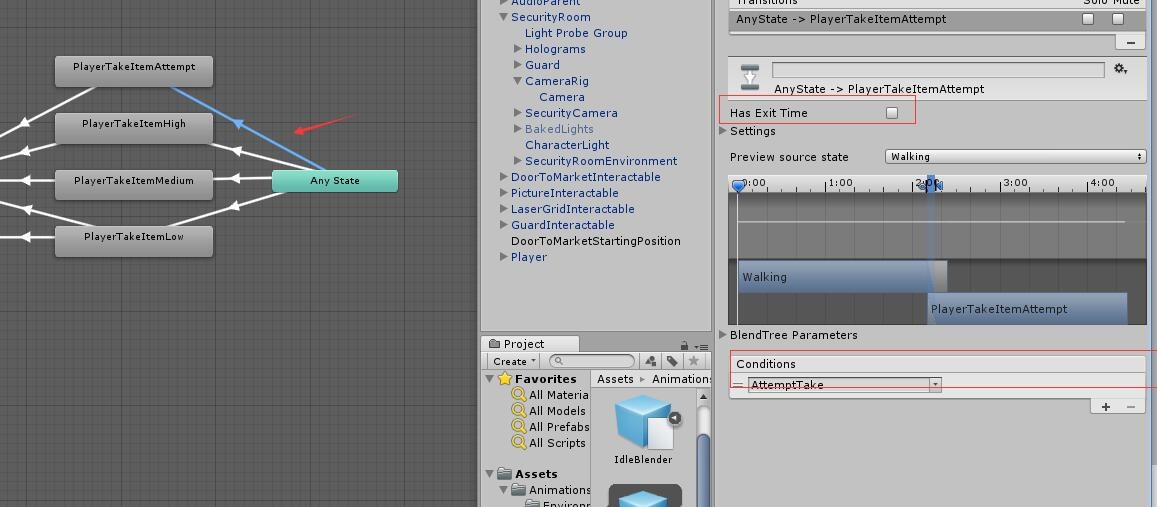The height and width of the screenshot is (507, 1157).
Task: Click the Search by Label tag icon
Action: [x=671, y=361]
